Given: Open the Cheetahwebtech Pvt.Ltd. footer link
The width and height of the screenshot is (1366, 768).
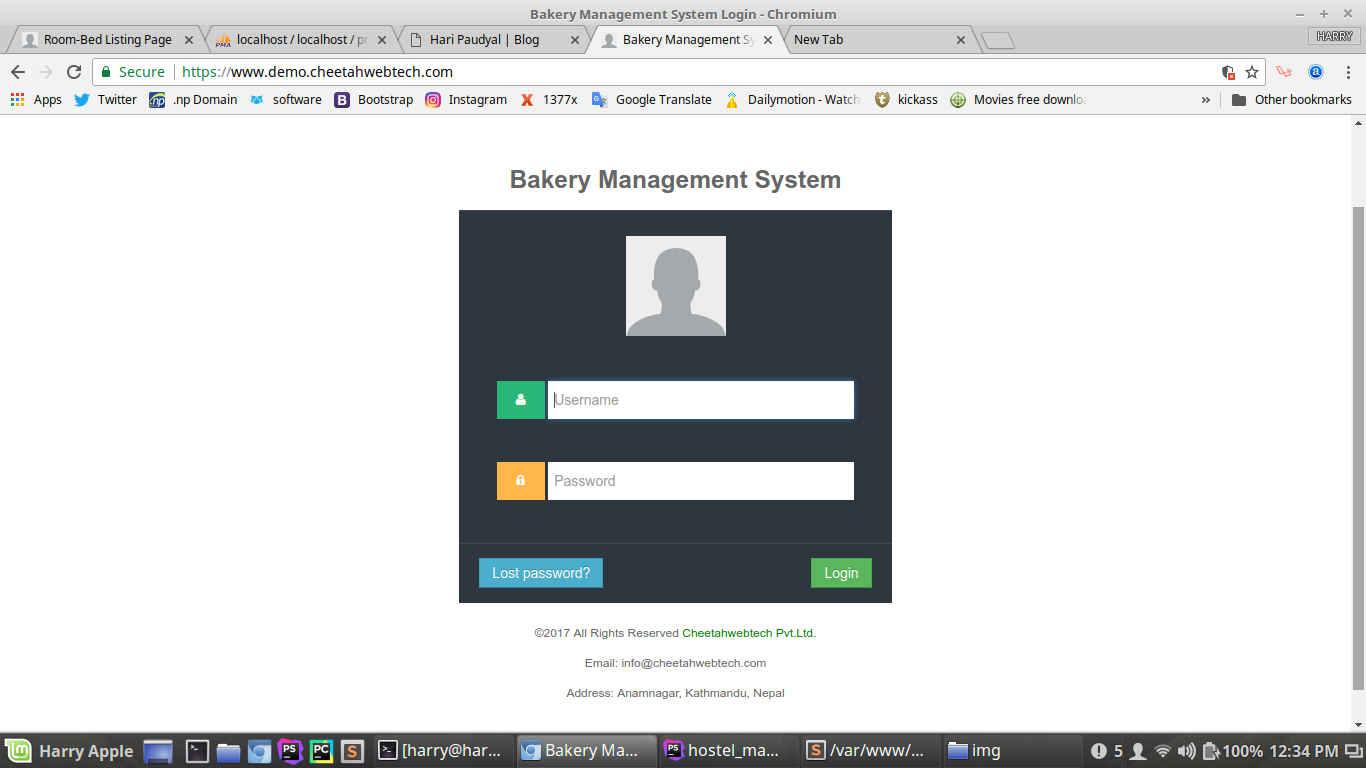Looking at the screenshot, I should 749,633.
